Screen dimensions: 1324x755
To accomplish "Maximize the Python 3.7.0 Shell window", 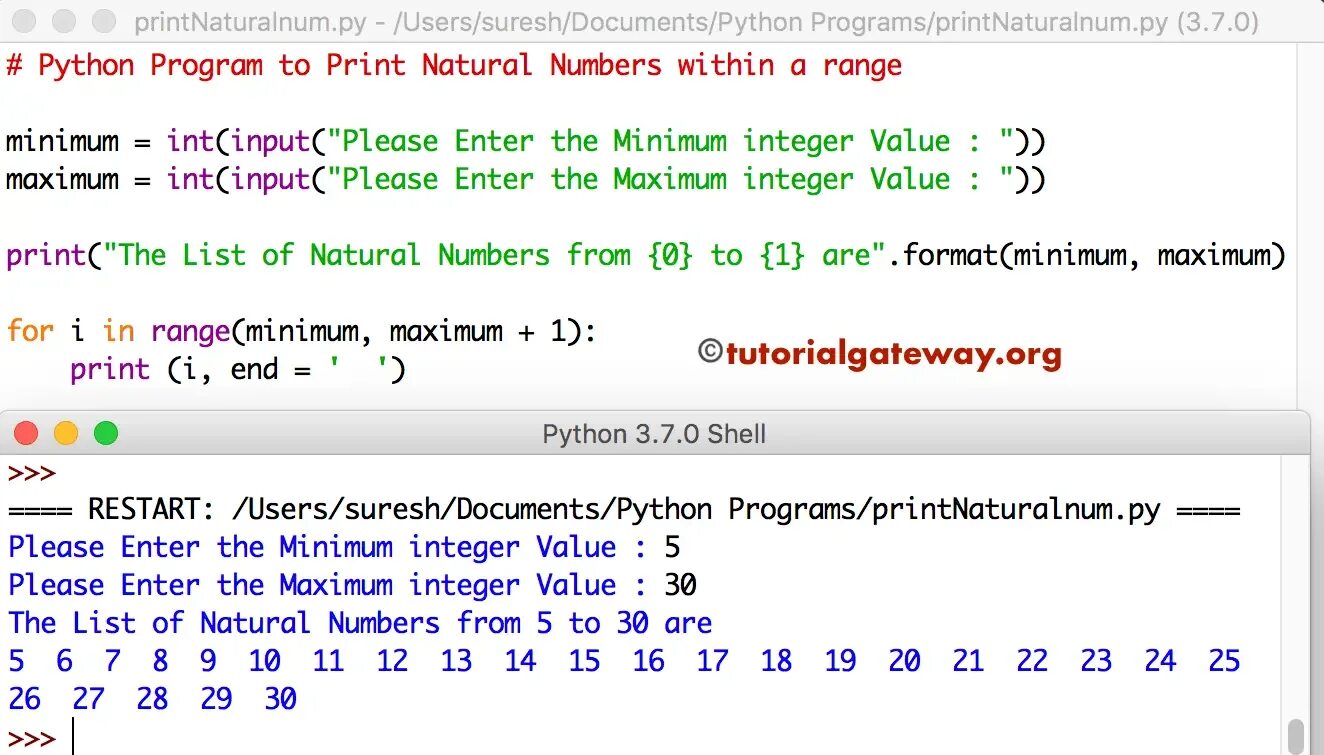I will [106, 433].
